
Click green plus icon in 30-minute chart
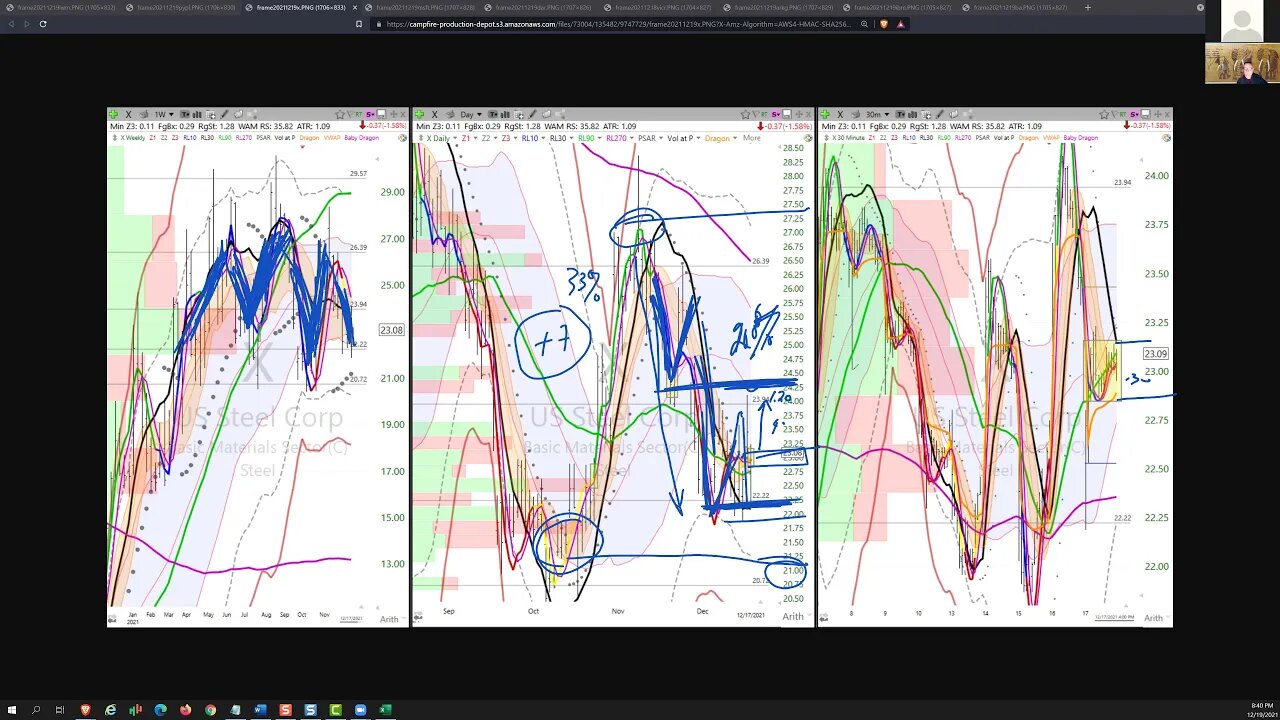point(826,114)
